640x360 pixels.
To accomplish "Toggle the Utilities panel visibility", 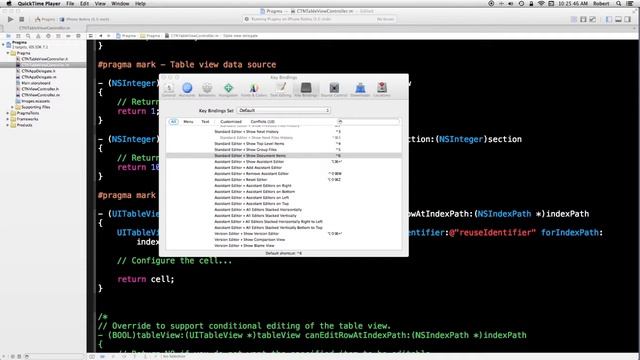I will click(x=628, y=19).
